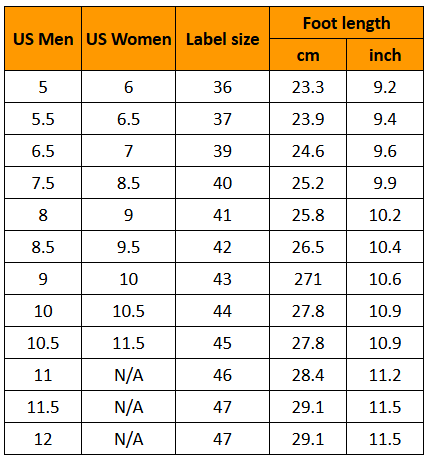Click the US Men 6.5 cell
Screen dimensions: 426x462
pos(43,151)
